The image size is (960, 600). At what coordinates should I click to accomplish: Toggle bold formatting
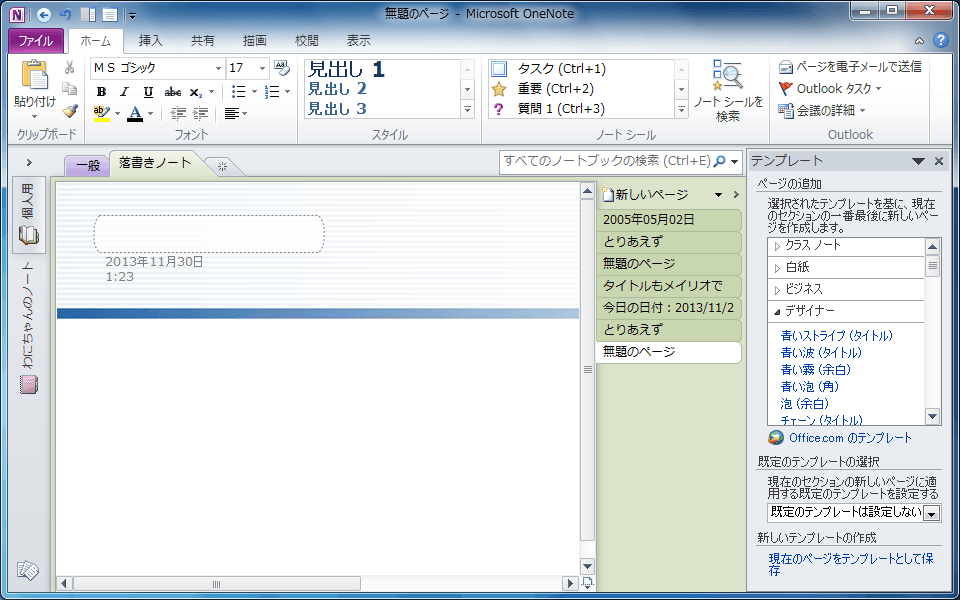102,92
